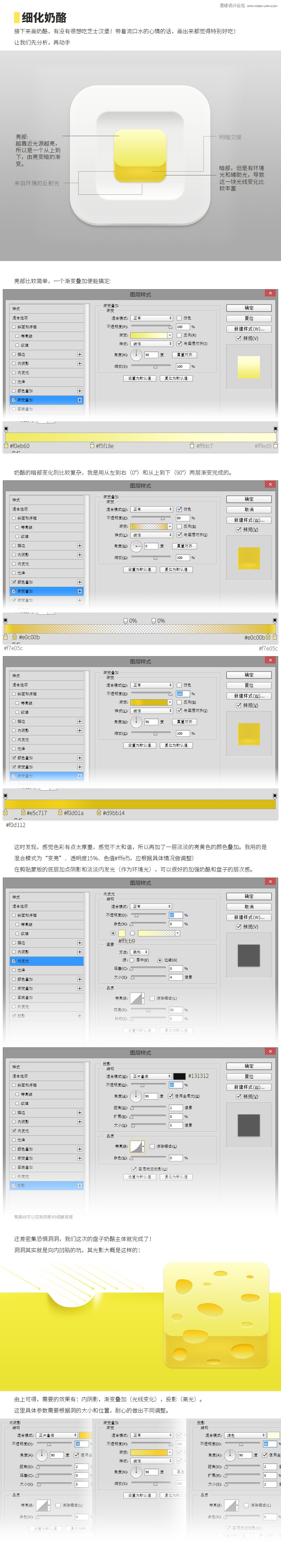281x1568 pixels.
Task: Click gradient color stop labeled #fffed9
Action: tap(275, 446)
